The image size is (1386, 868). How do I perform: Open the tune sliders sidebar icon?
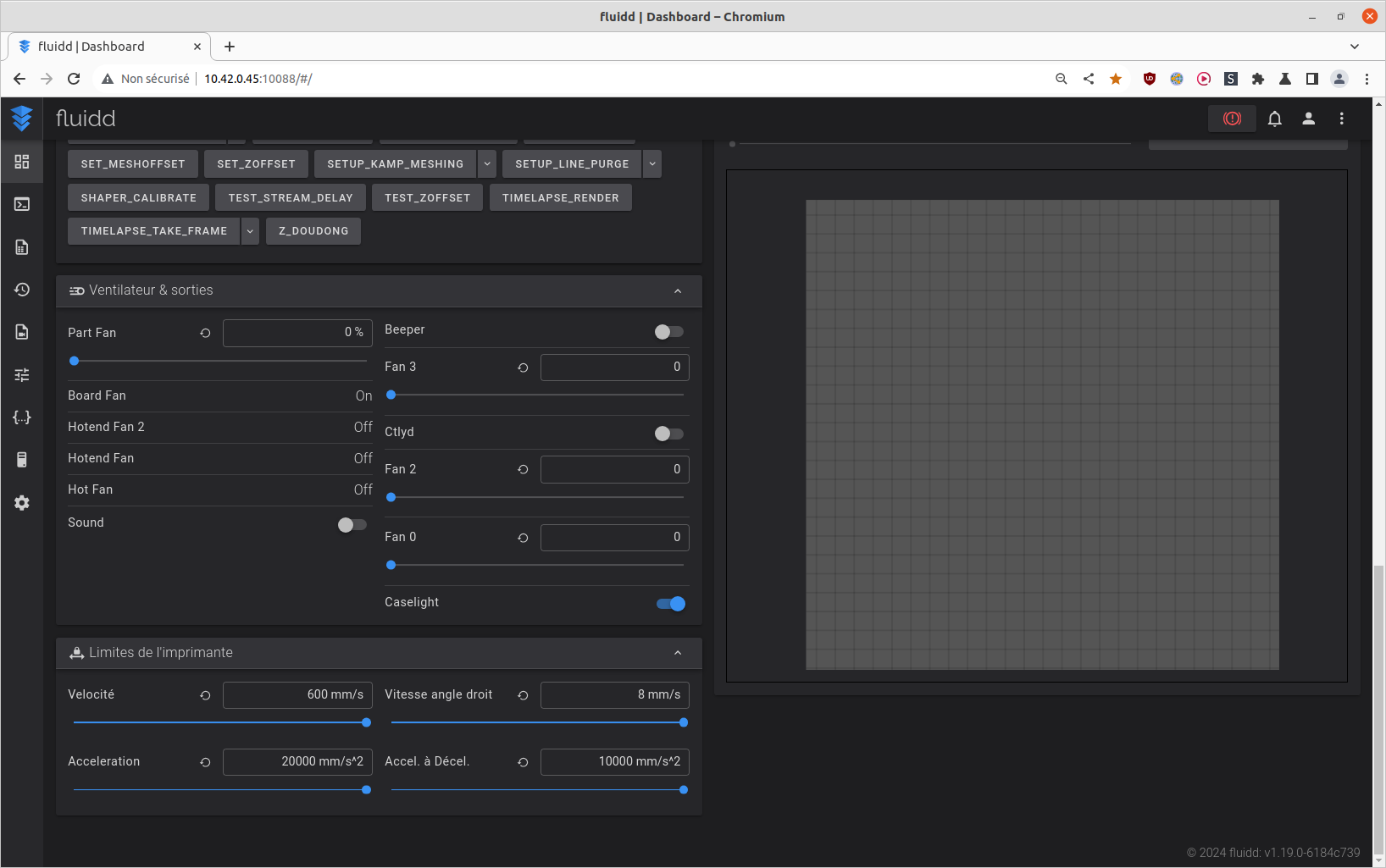click(x=22, y=374)
